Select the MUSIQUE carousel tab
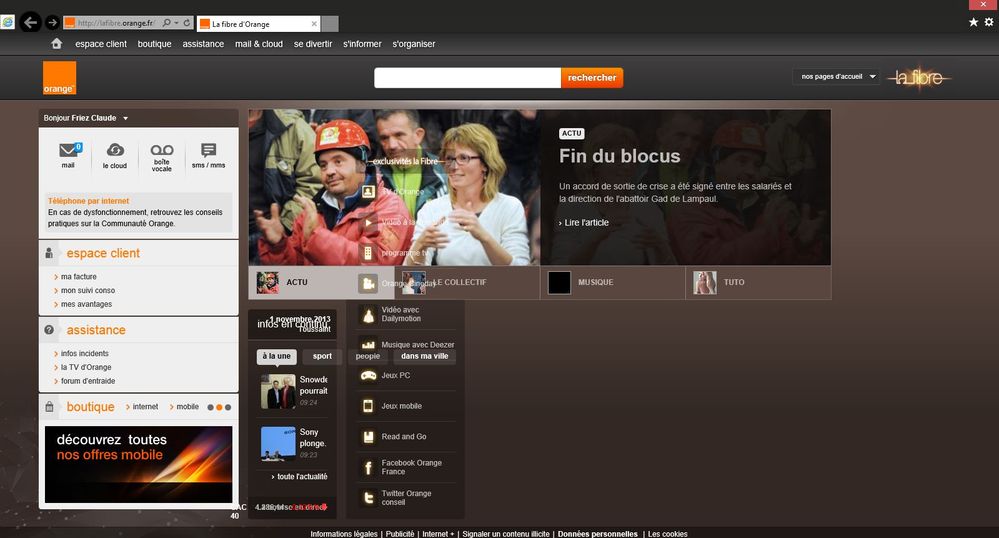The width and height of the screenshot is (999, 538). (x=613, y=282)
